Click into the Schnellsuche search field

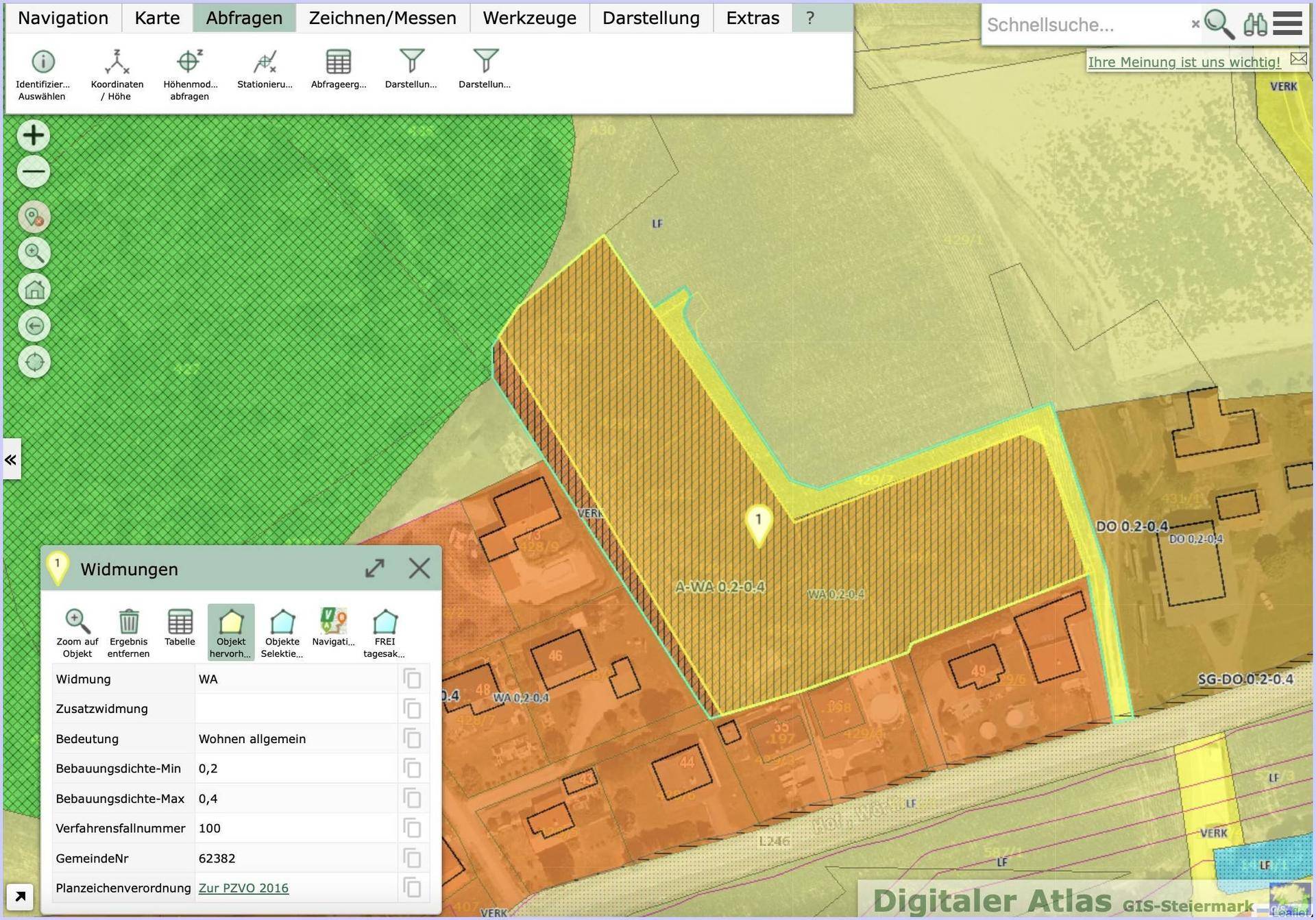[1086, 25]
